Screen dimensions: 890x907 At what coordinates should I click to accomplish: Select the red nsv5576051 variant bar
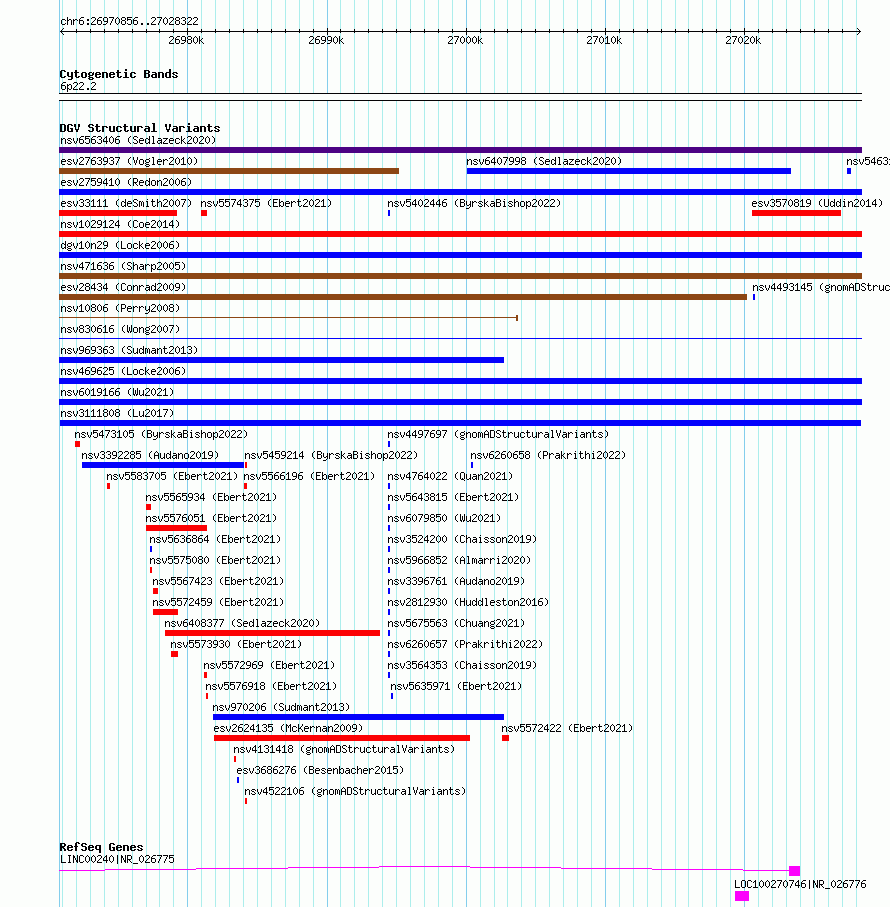click(176, 528)
